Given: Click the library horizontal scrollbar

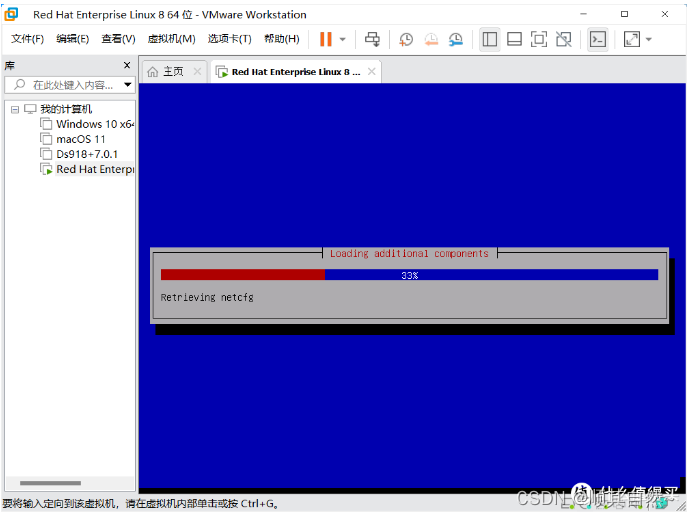Looking at the screenshot, I should [50, 483].
